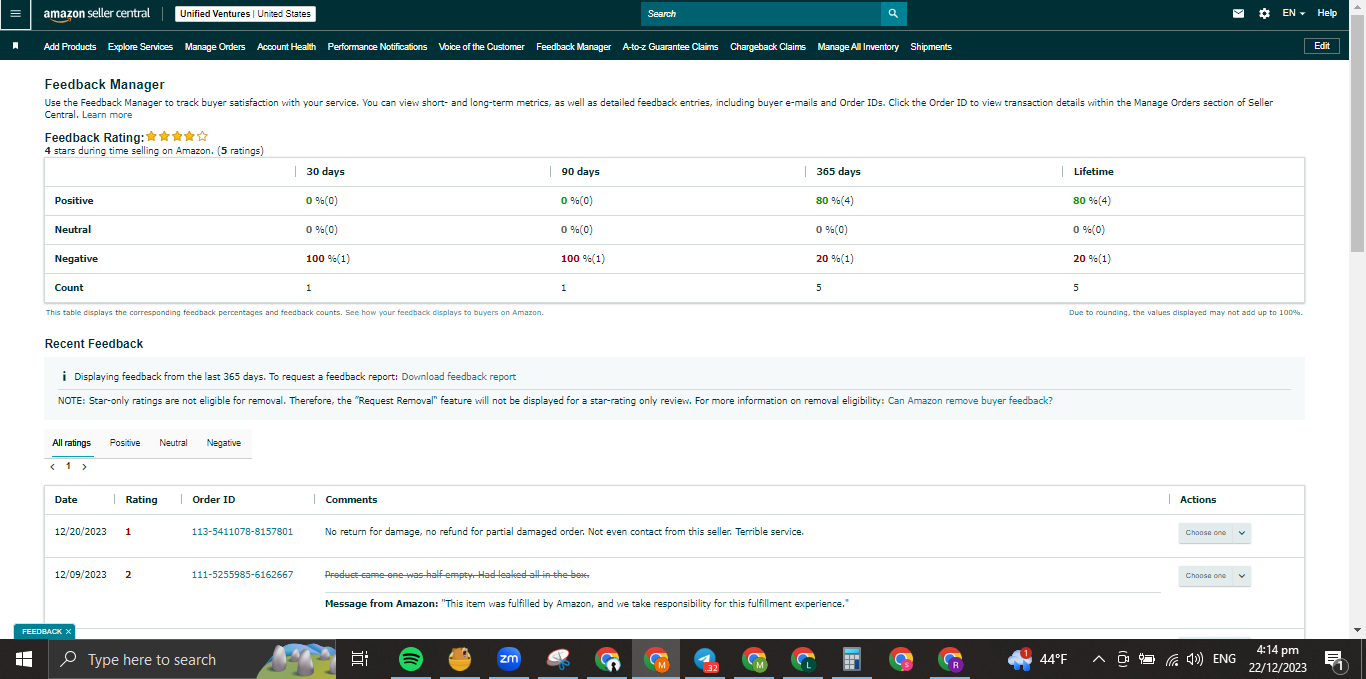Viewport: 1366px width, 679px height.
Task: Click the feedback rating stars
Action: coord(177,136)
